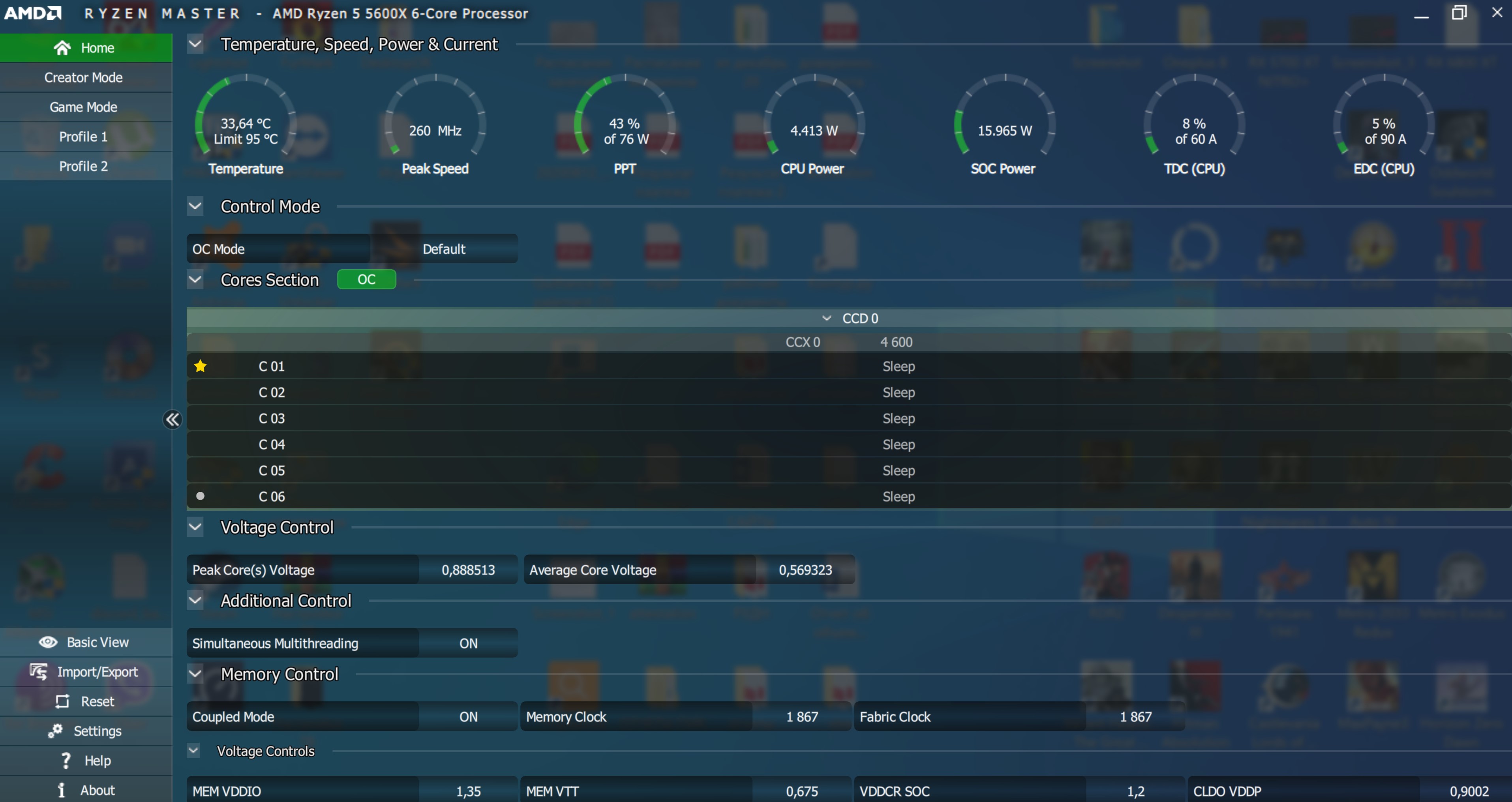Viewport: 1512px width, 802px height.
Task: Collapse the Voltage Control section
Action: pos(195,527)
